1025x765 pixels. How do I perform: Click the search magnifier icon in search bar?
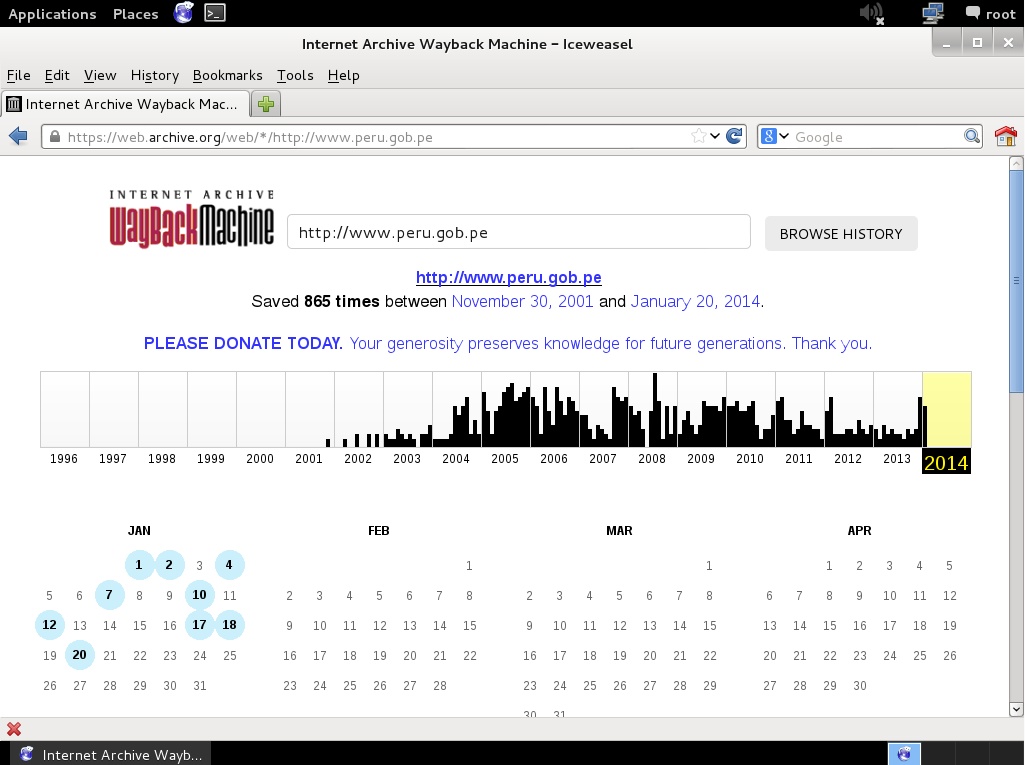971,137
